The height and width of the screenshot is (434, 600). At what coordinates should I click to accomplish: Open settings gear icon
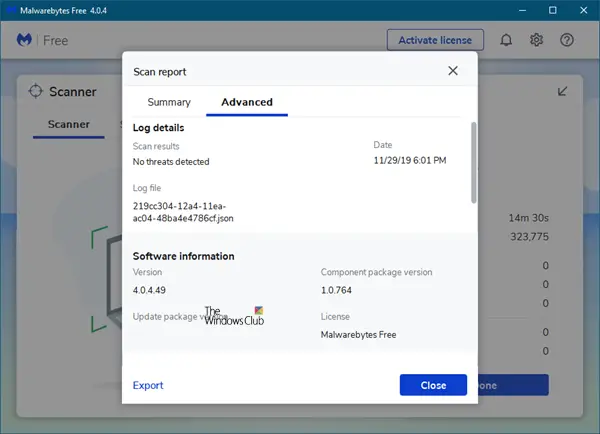point(536,40)
